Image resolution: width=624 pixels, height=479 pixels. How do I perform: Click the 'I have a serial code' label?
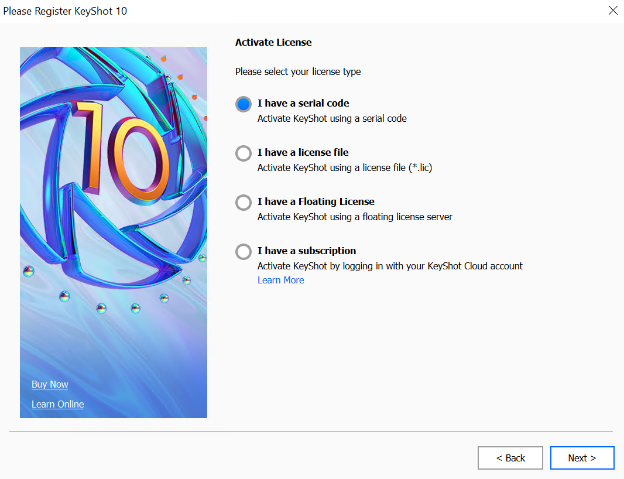tap(303, 103)
